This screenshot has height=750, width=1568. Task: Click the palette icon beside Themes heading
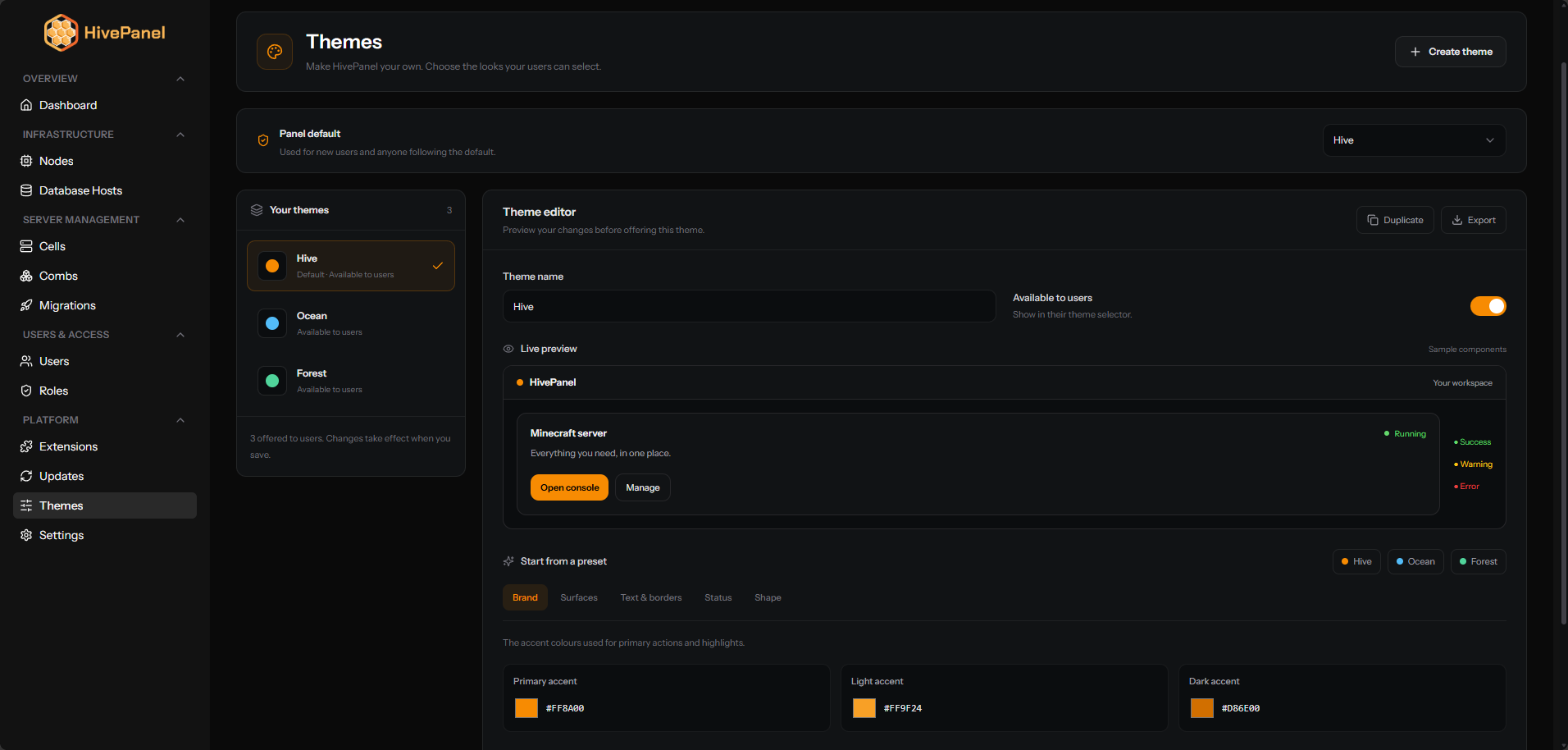[275, 52]
